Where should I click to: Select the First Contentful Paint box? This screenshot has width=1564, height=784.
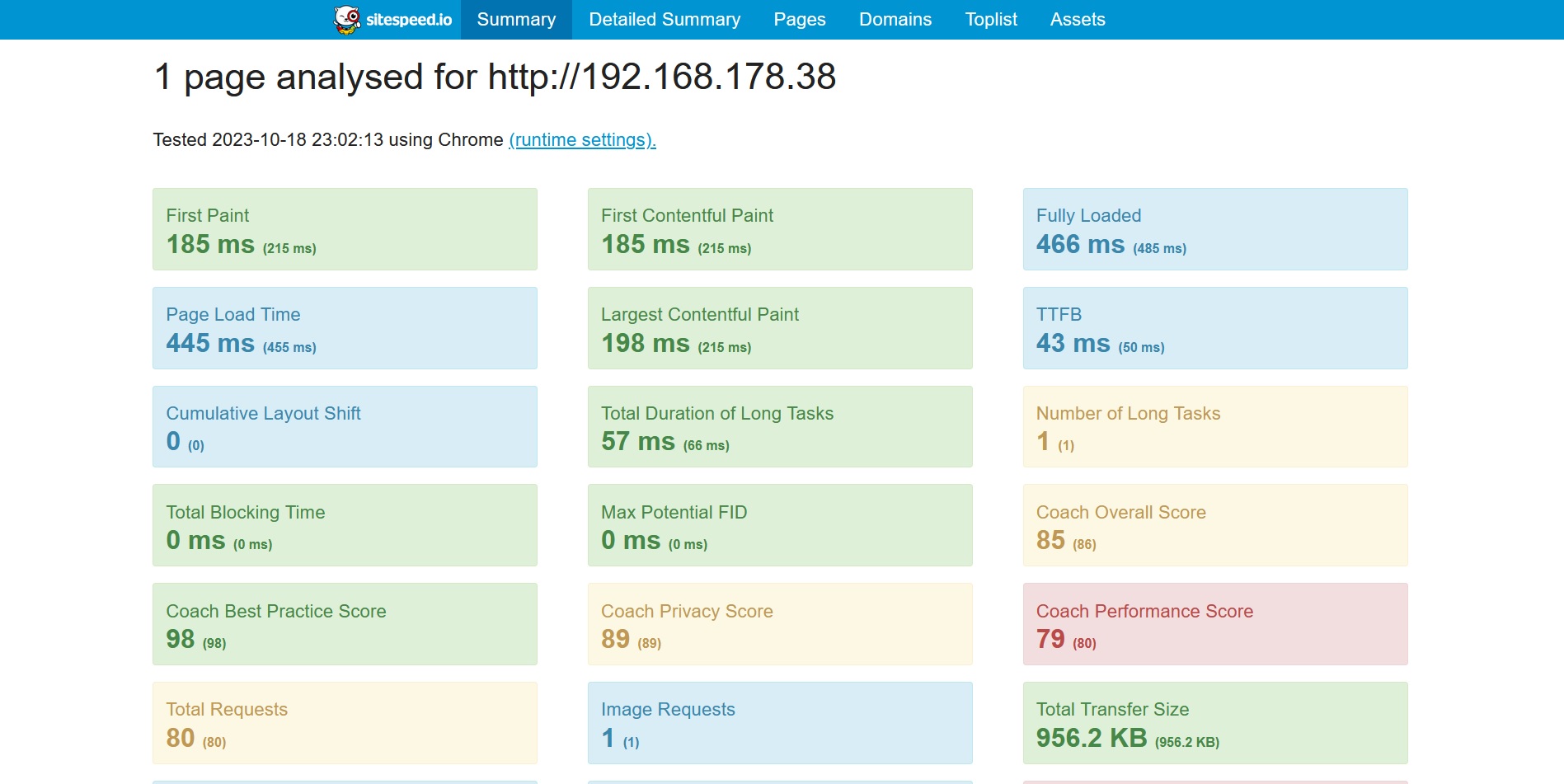[780, 229]
